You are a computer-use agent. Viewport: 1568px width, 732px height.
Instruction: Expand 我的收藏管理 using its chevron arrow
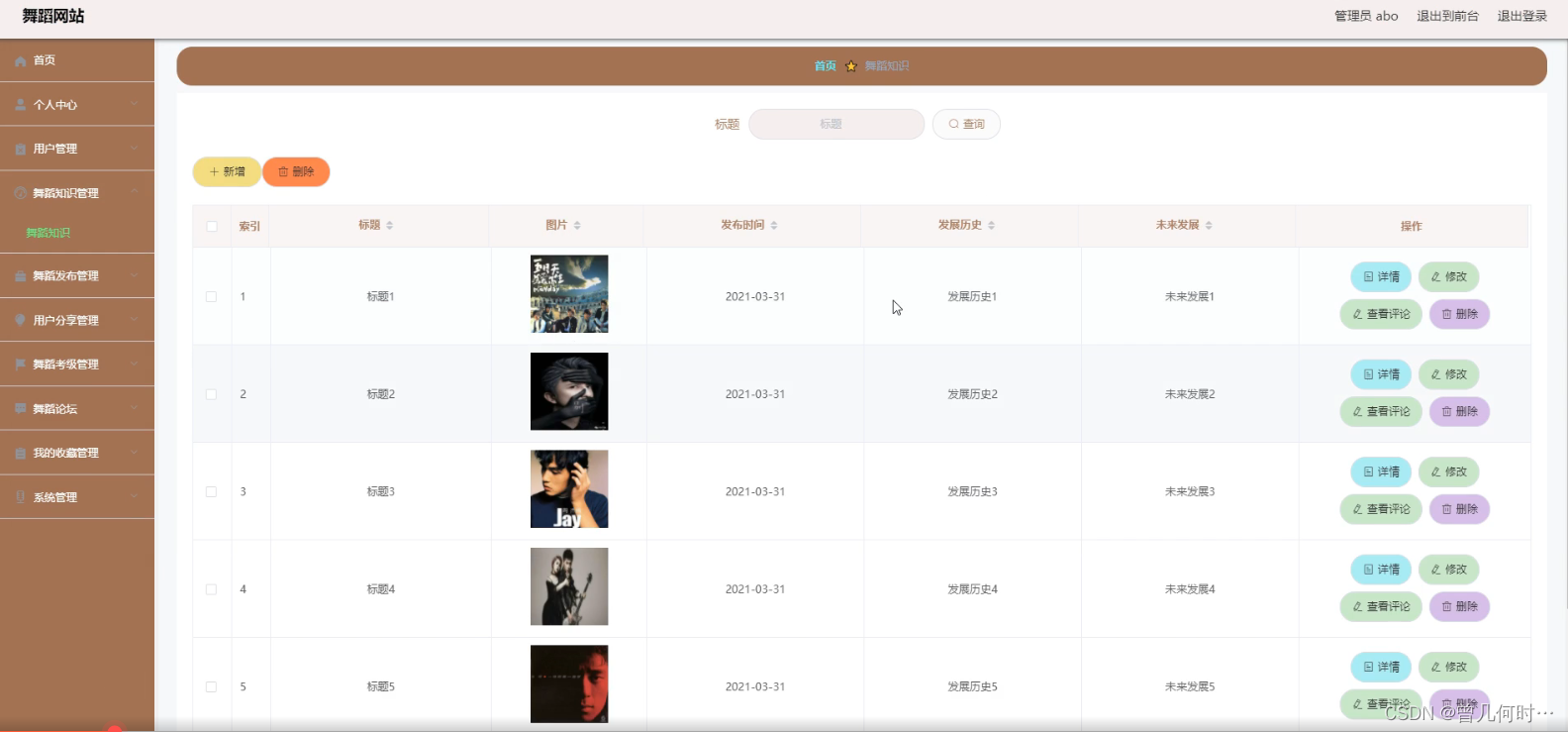click(x=134, y=453)
